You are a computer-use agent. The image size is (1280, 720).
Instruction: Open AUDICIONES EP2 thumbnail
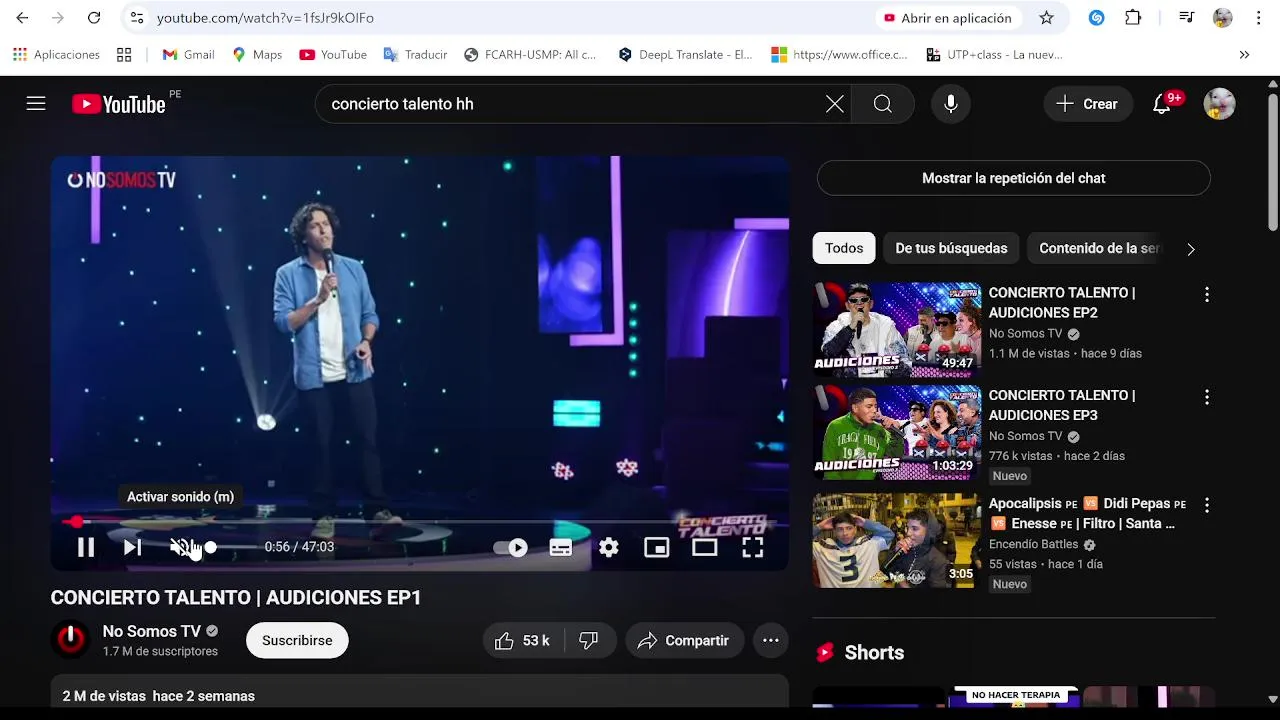point(897,330)
